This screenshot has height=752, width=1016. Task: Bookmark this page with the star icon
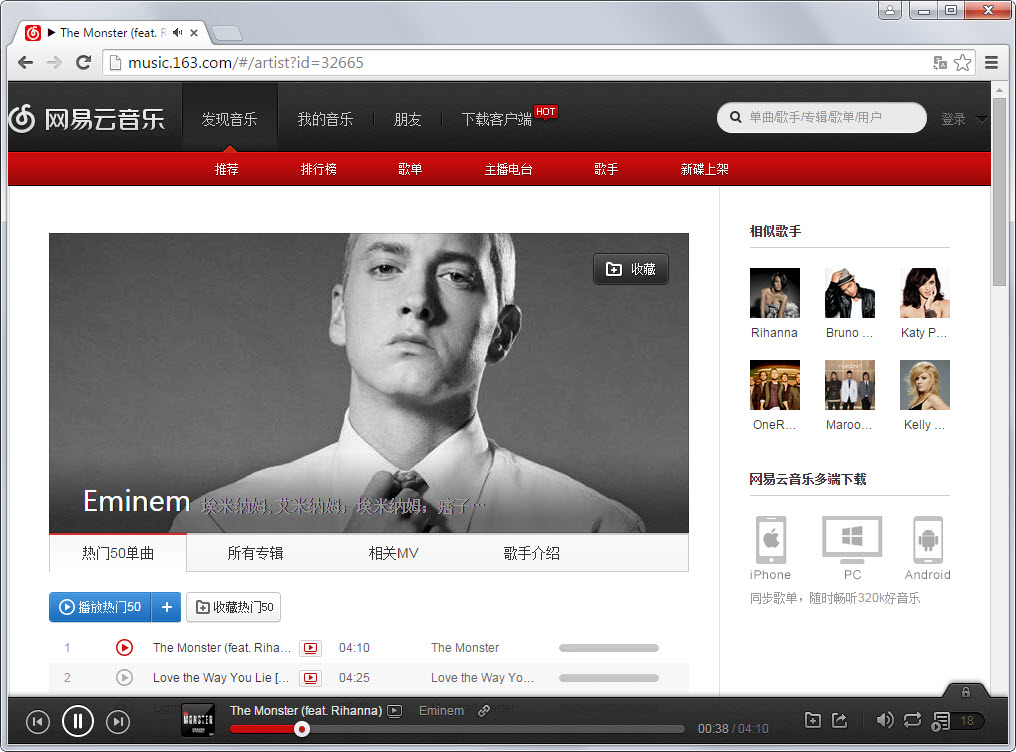(962, 63)
